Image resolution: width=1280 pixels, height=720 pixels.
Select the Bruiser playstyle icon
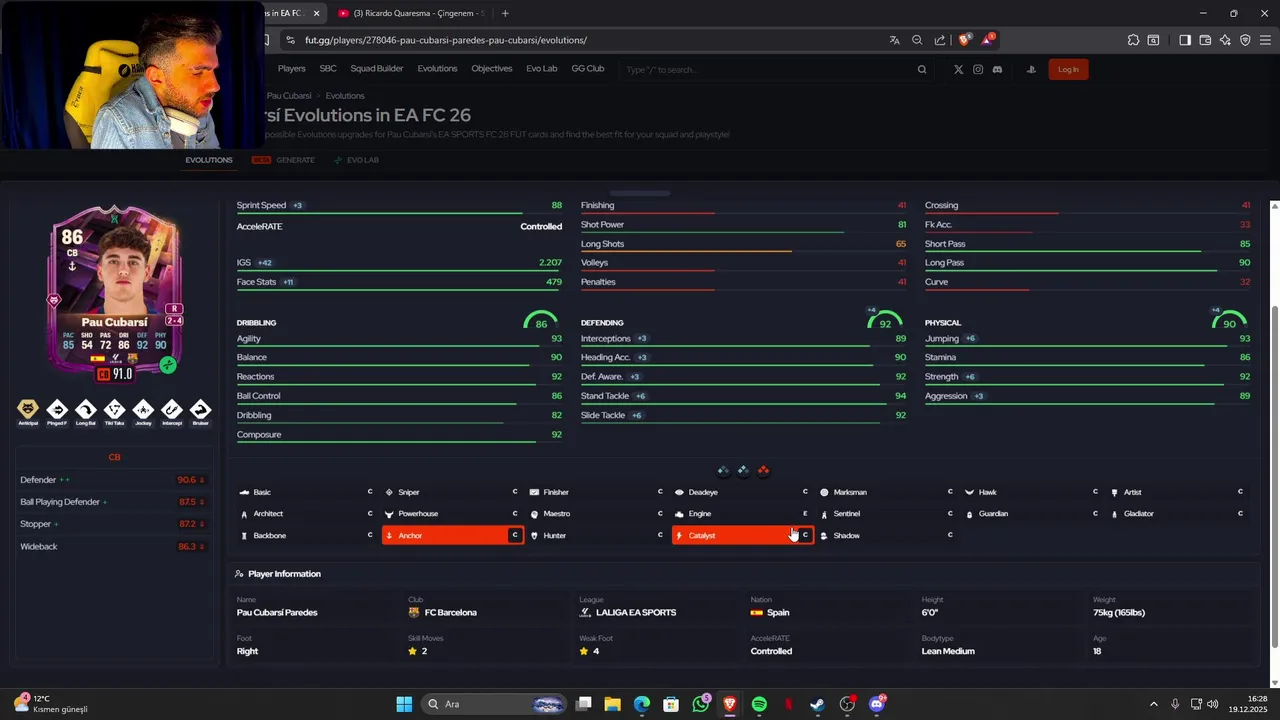(201, 409)
